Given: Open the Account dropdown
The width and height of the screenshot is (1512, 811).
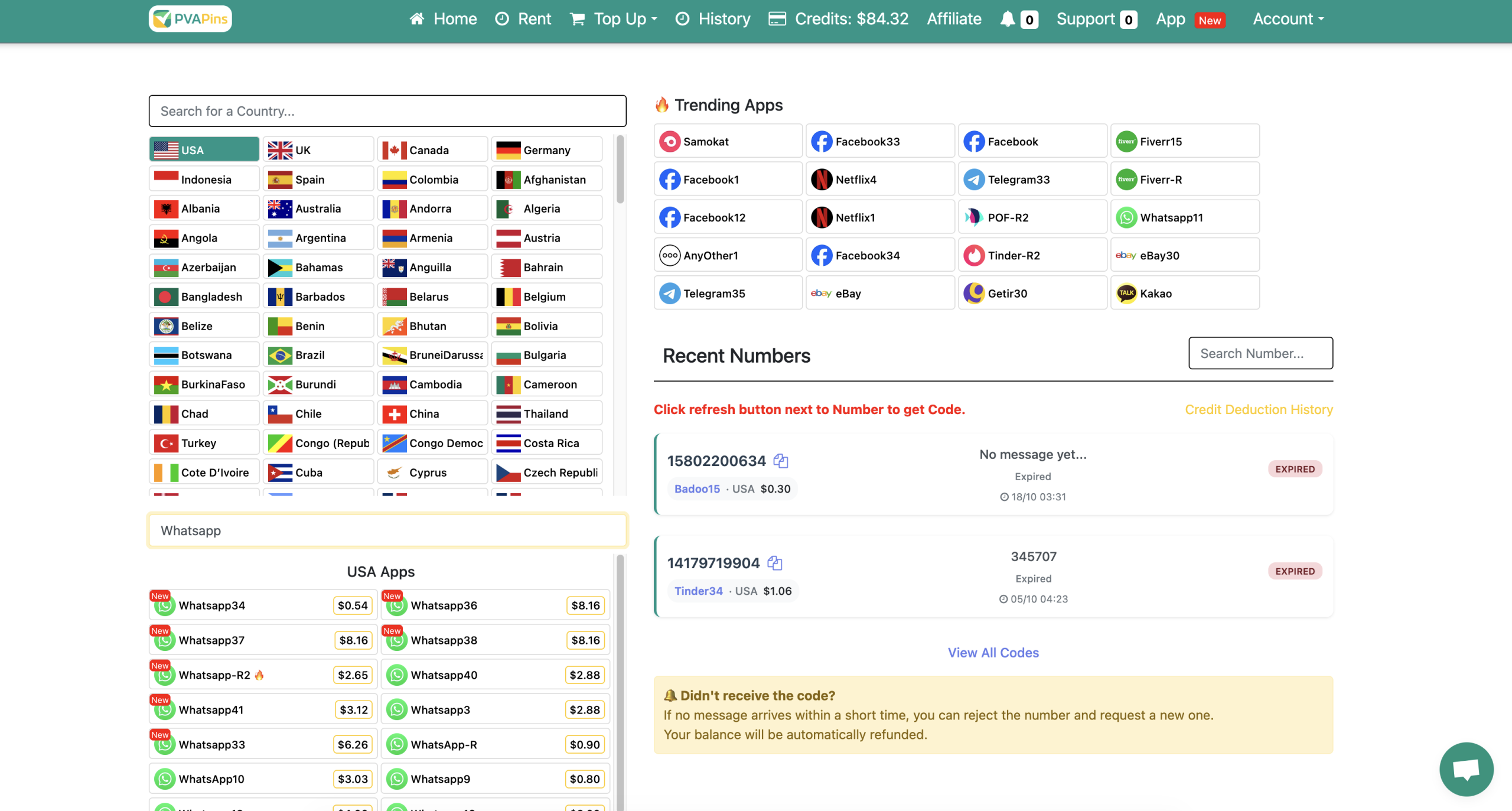Looking at the screenshot, I should [1288, 19].
